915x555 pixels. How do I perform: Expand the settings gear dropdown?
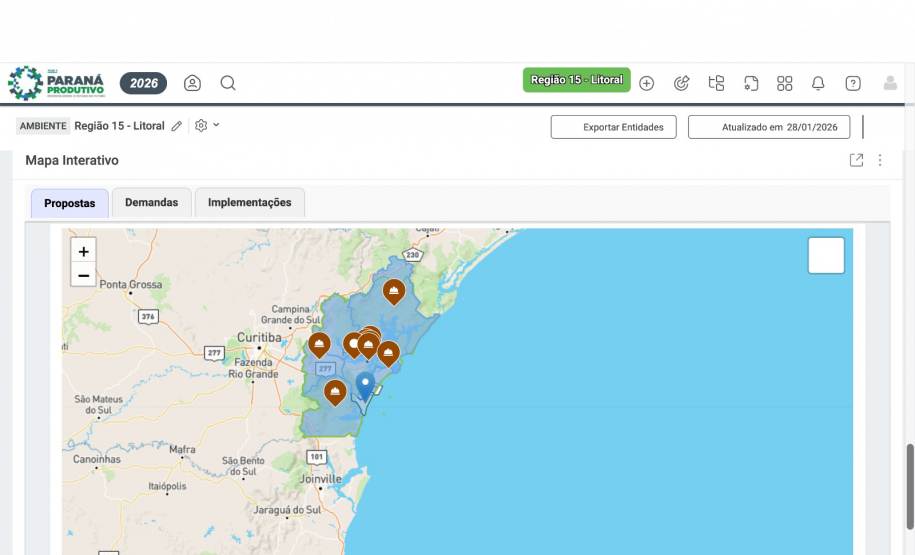pos(207,126)
